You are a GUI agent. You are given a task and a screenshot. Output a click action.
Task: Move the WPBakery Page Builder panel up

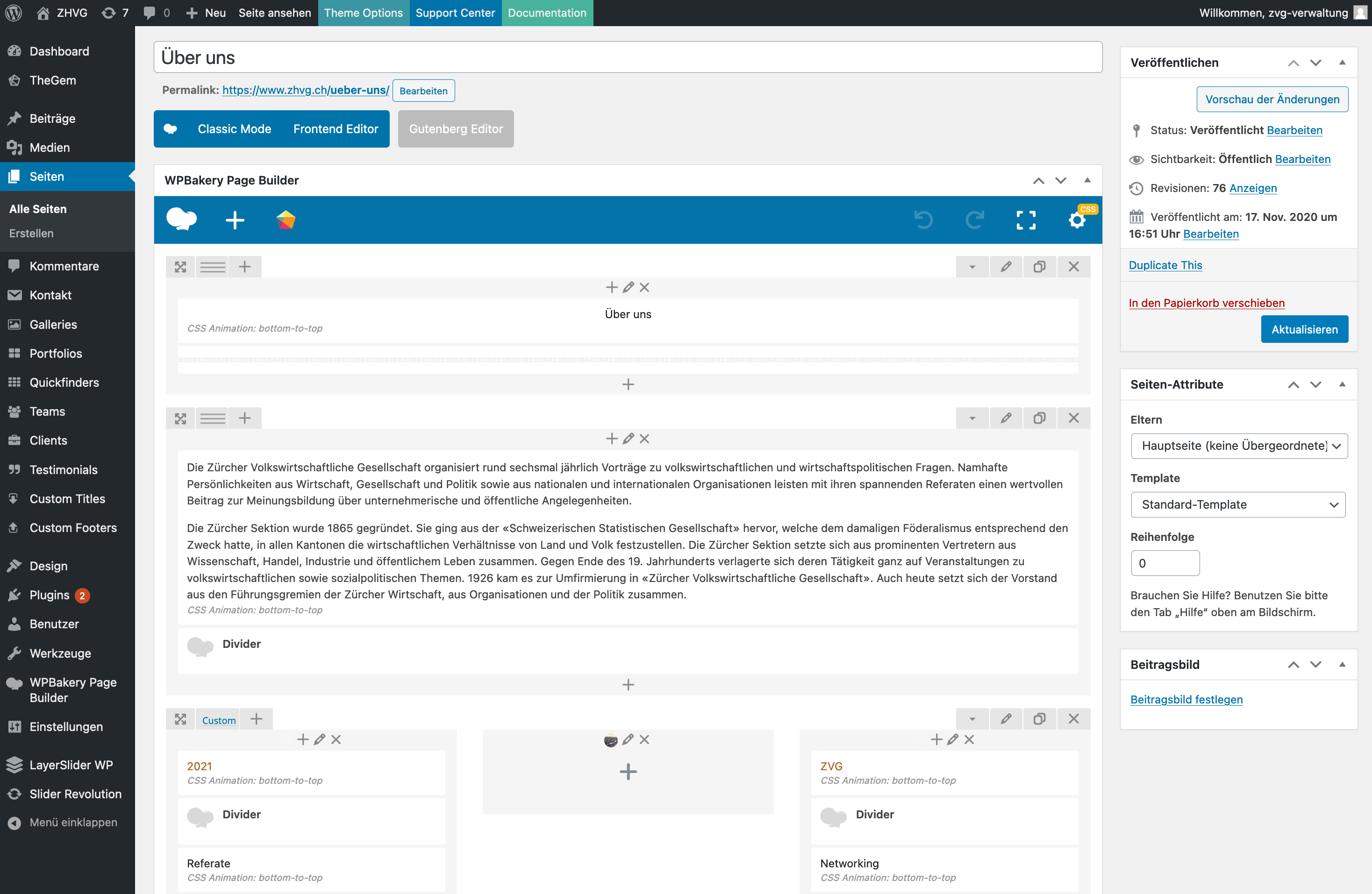[x=1038, y=180]
